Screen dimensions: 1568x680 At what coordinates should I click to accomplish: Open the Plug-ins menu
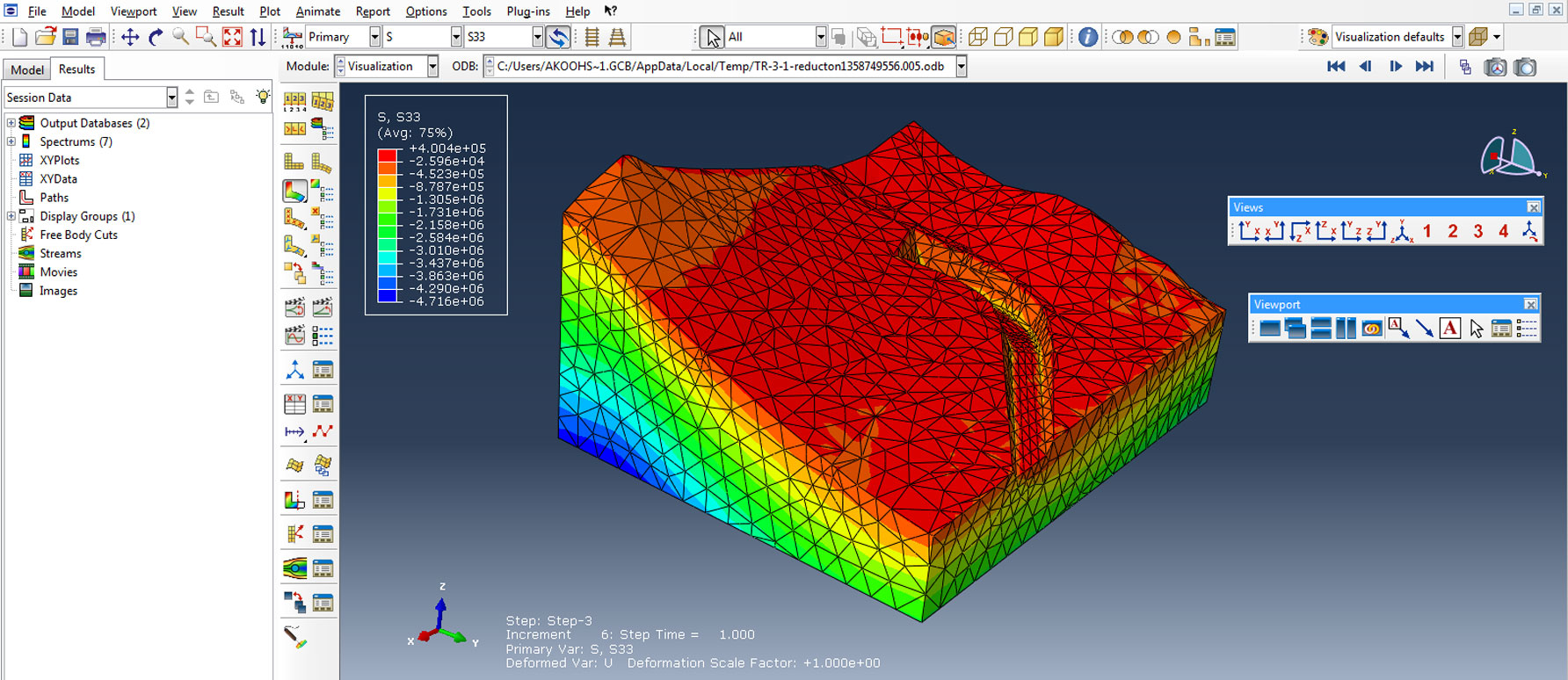pyautogui.click(x=527, y=11)
